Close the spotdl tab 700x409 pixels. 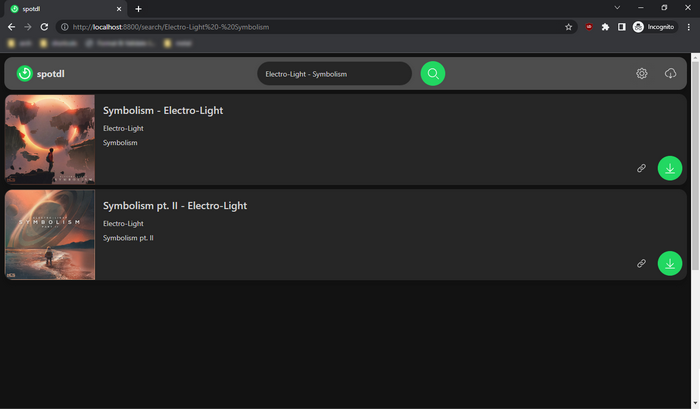pyautogui.click(x=119, y=9)
